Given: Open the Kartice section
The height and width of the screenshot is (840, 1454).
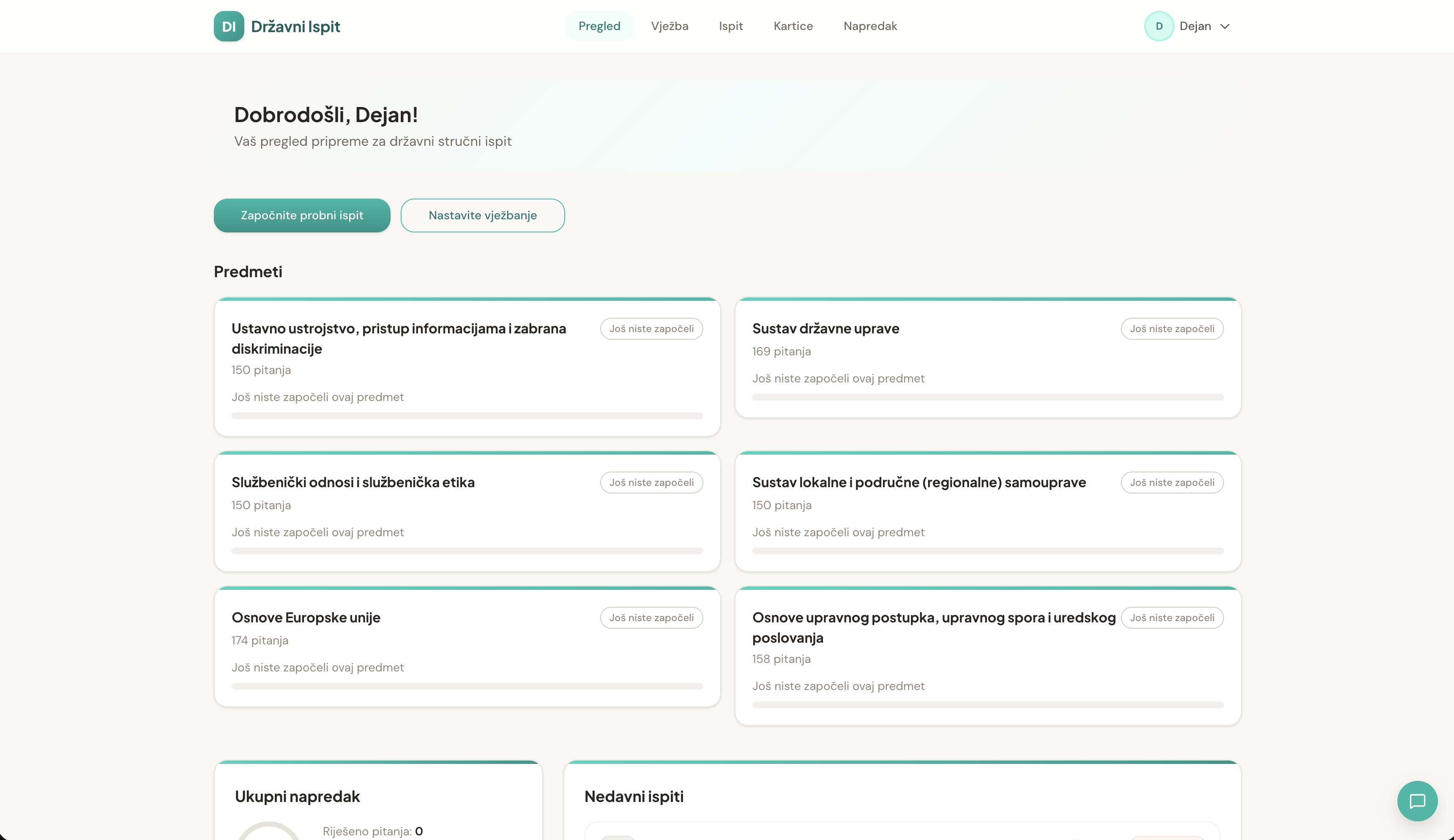Looking at the screenshot, I should click(x=793, y=26).
